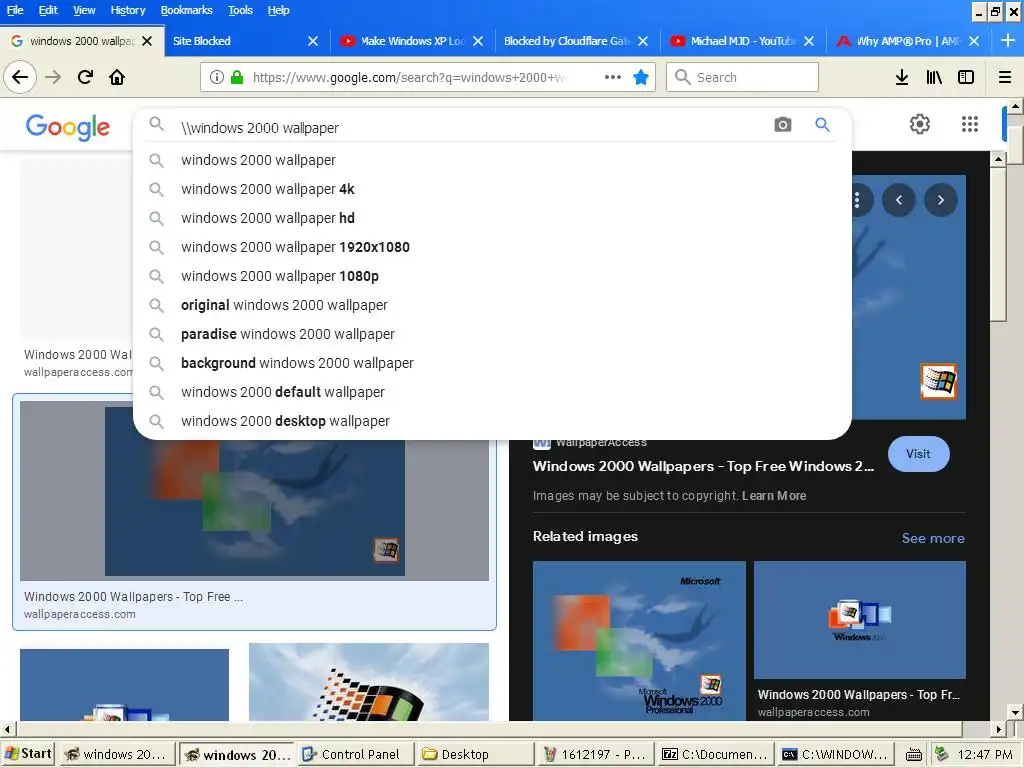Open the File menu

(15, 10)
